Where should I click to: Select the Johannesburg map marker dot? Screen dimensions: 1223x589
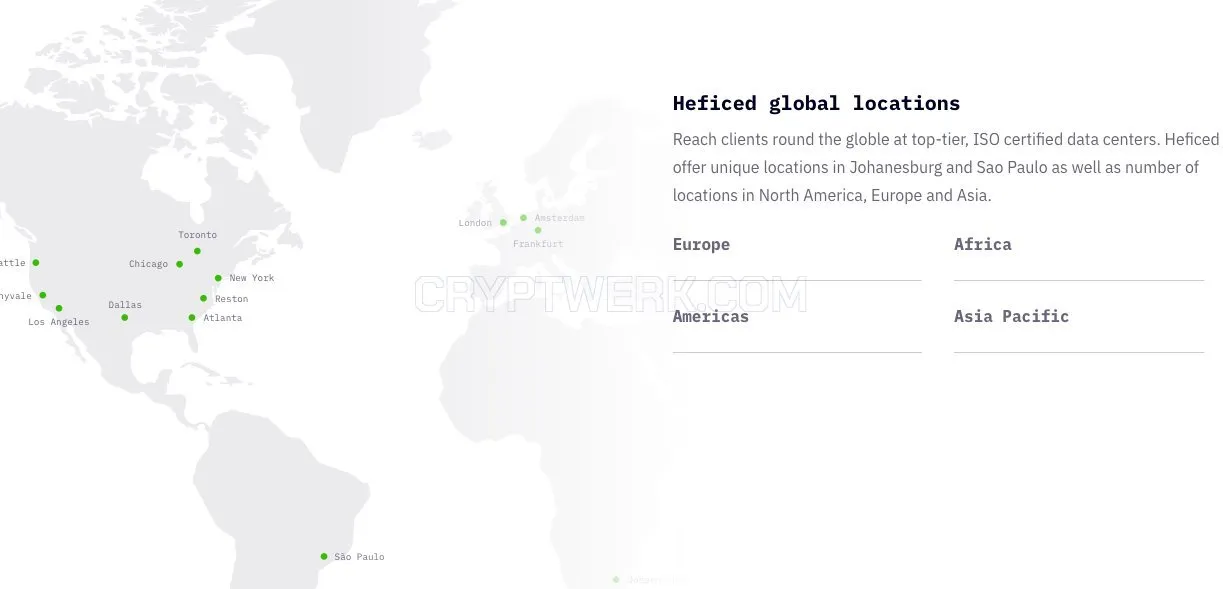(x=616, y=579)
